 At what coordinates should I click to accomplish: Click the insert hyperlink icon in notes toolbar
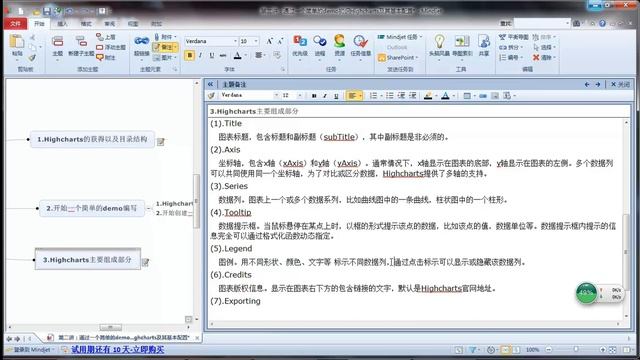point(483,96)
